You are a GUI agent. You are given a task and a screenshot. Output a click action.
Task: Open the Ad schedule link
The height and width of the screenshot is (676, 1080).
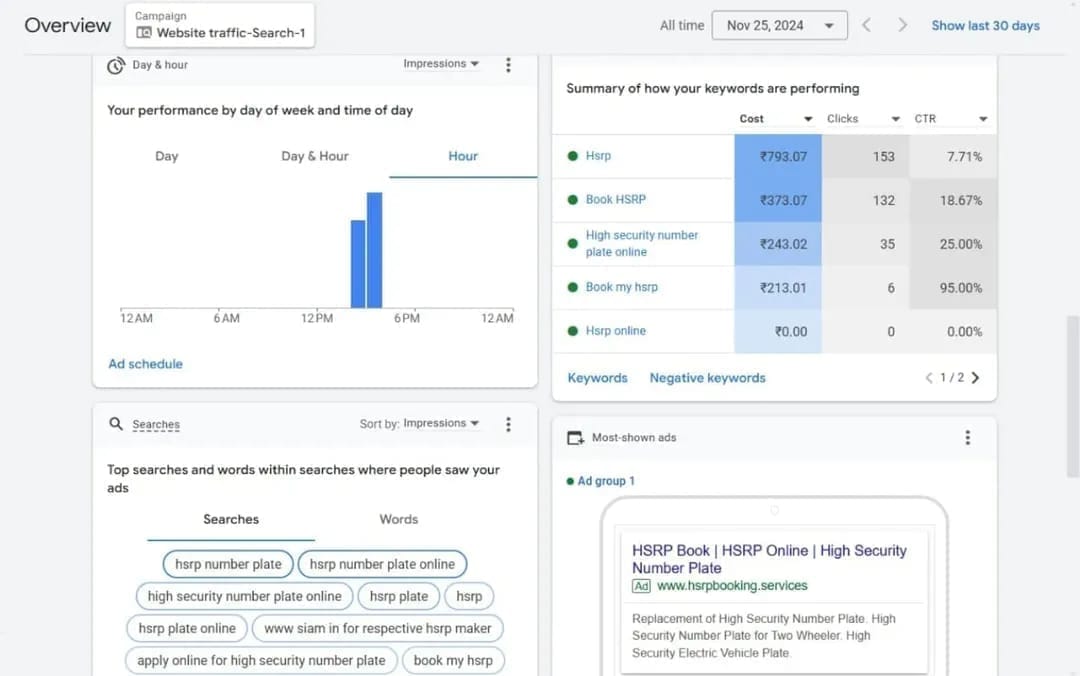coord(145,364)
